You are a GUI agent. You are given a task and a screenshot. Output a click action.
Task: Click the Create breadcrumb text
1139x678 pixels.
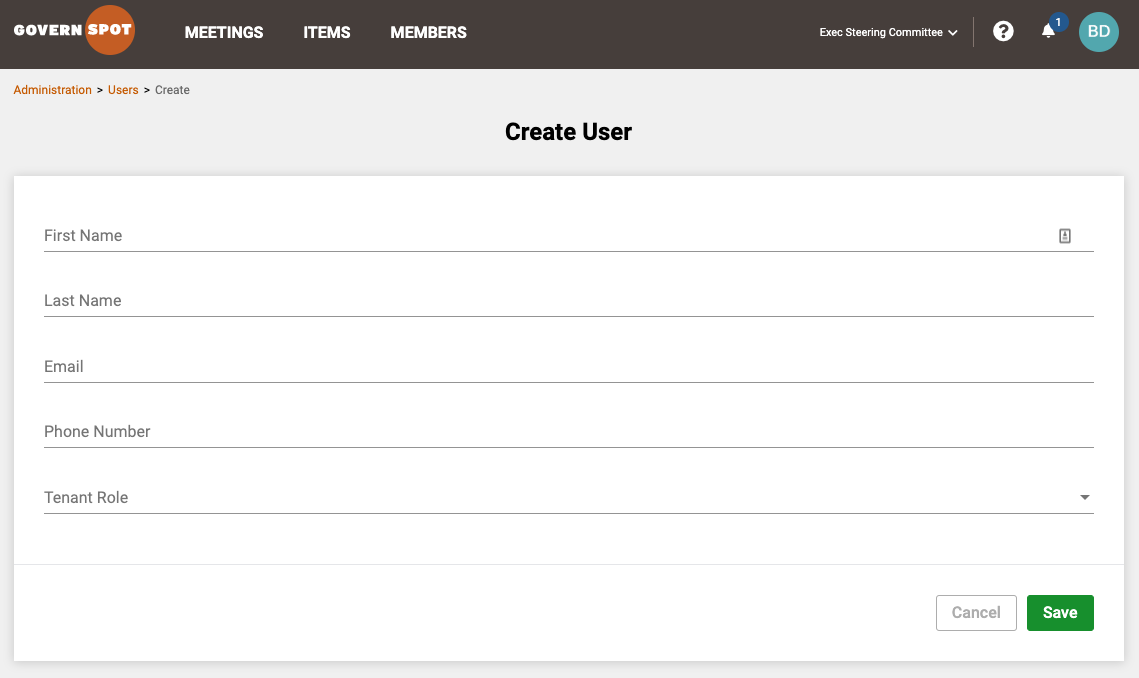172,90
